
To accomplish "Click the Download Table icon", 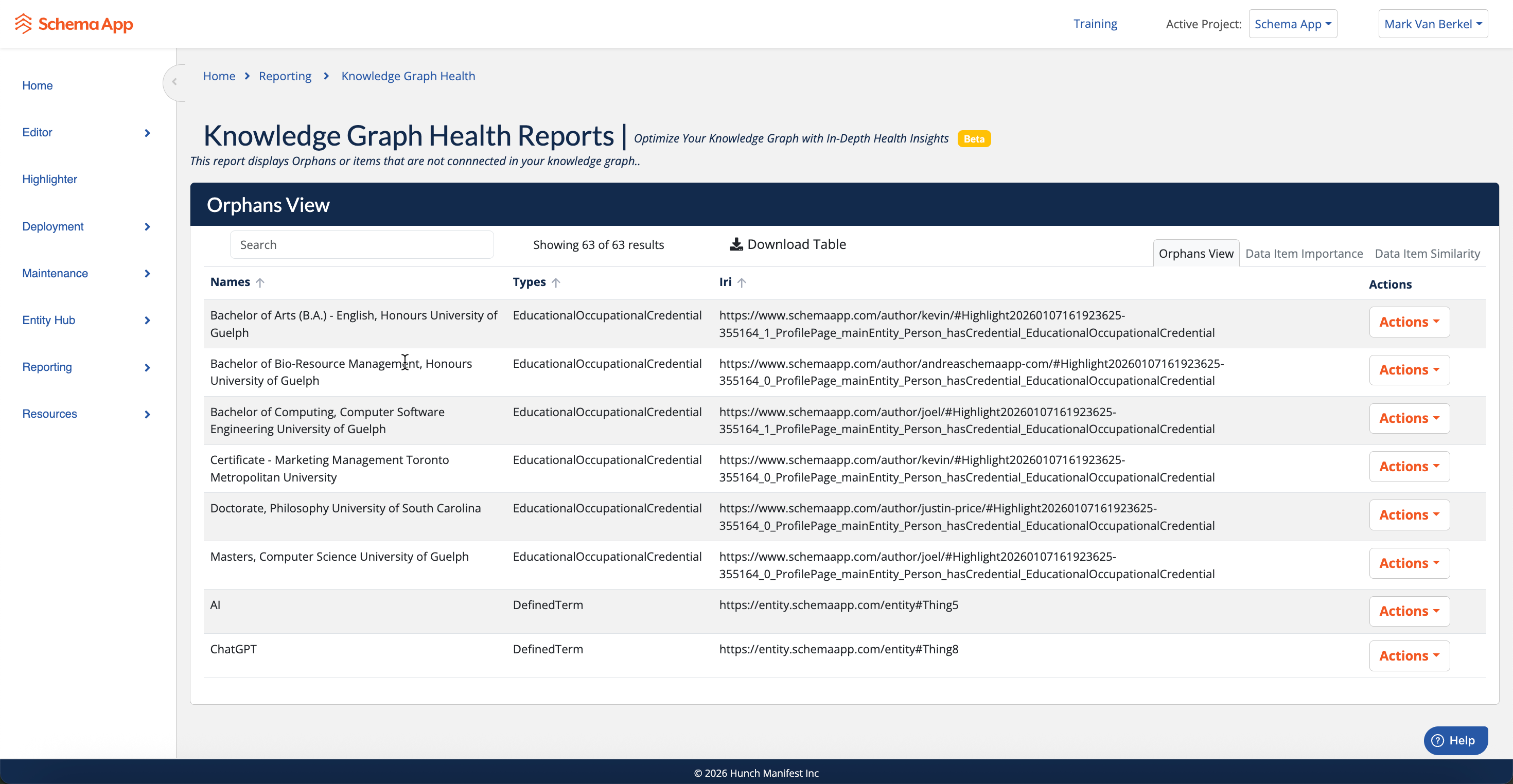I will click(735, 244).
